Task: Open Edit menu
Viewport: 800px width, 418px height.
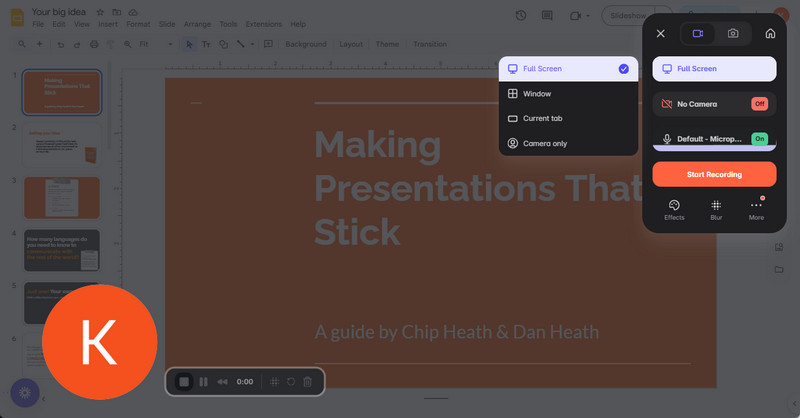Action: (x=59, y=24)
